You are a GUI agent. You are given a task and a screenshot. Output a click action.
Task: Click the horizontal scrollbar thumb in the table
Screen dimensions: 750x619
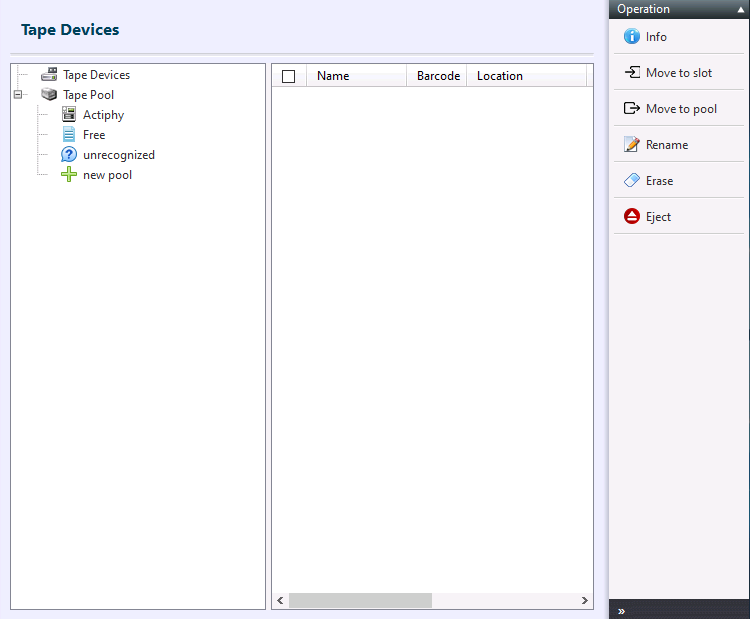[360, 601]
